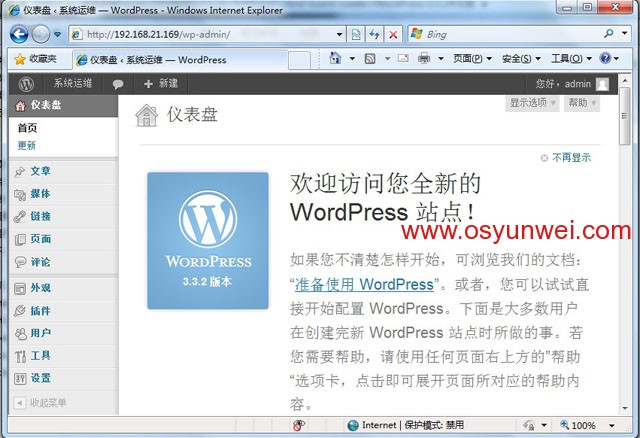
Task: Click the status bar security lock icon
Action: tap(529, 425)
